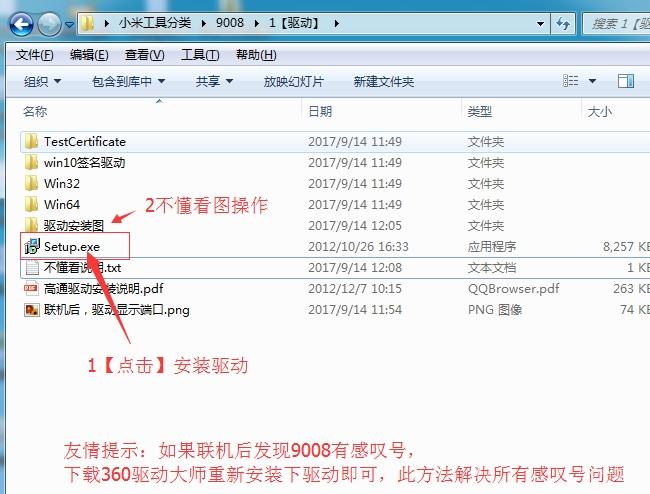Click the folder icon in address bar

87,23
